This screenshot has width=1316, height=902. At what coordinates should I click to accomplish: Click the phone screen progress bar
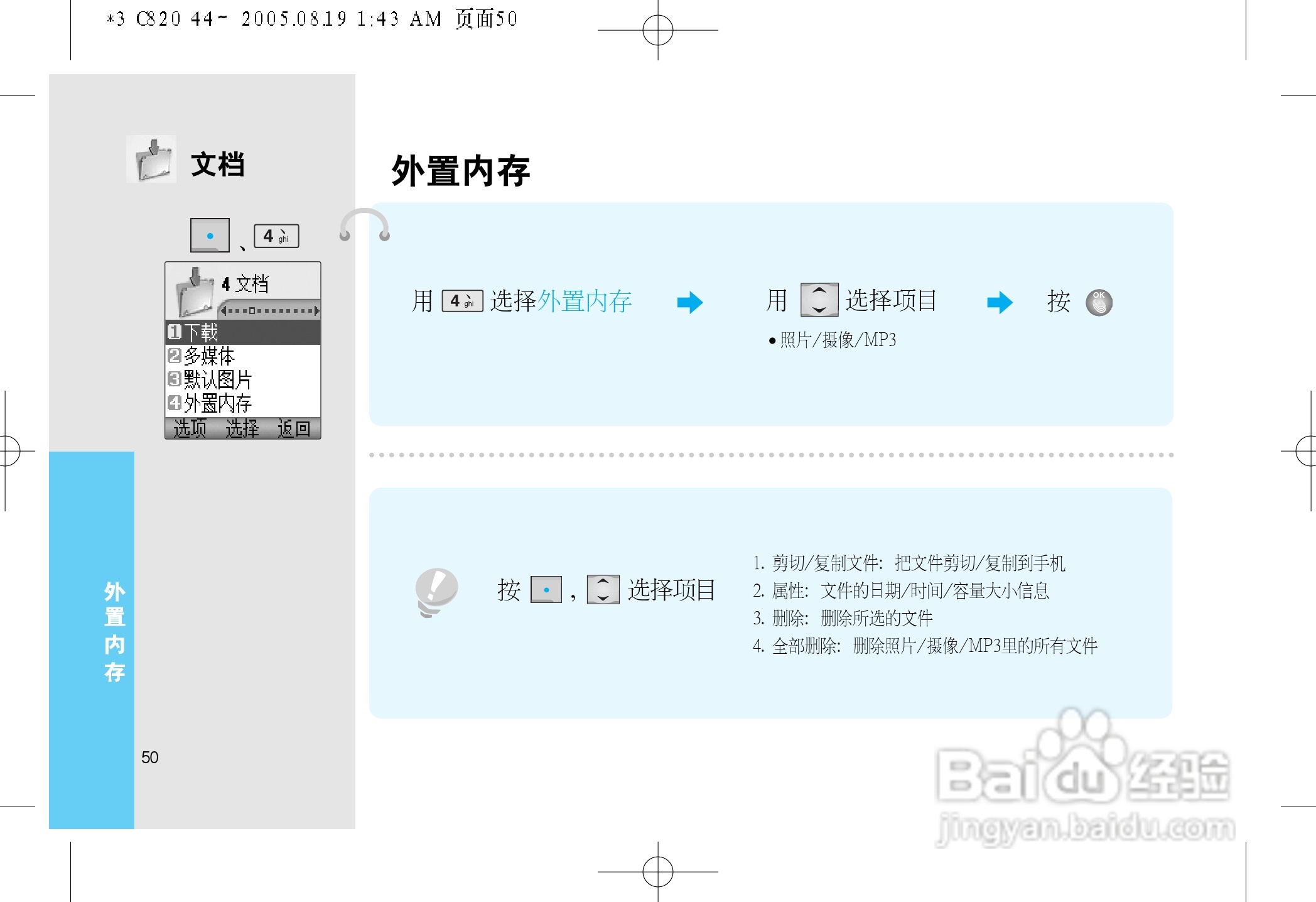tap(270, 310)
